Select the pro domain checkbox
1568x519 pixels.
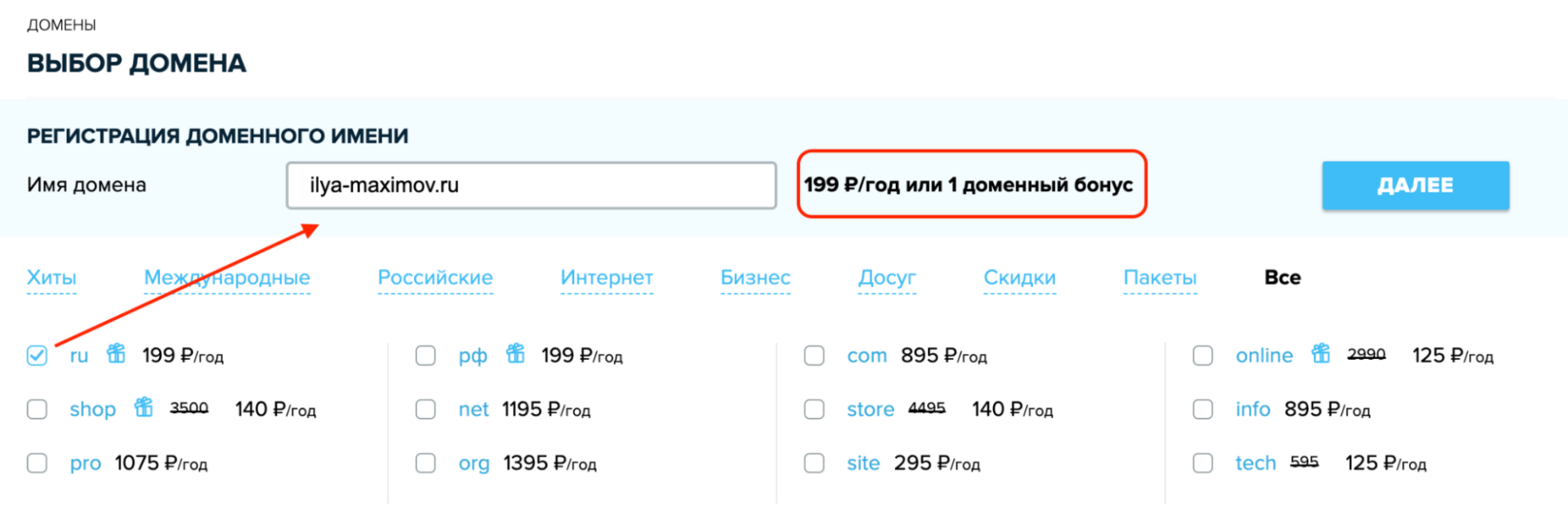click(37, 462)
